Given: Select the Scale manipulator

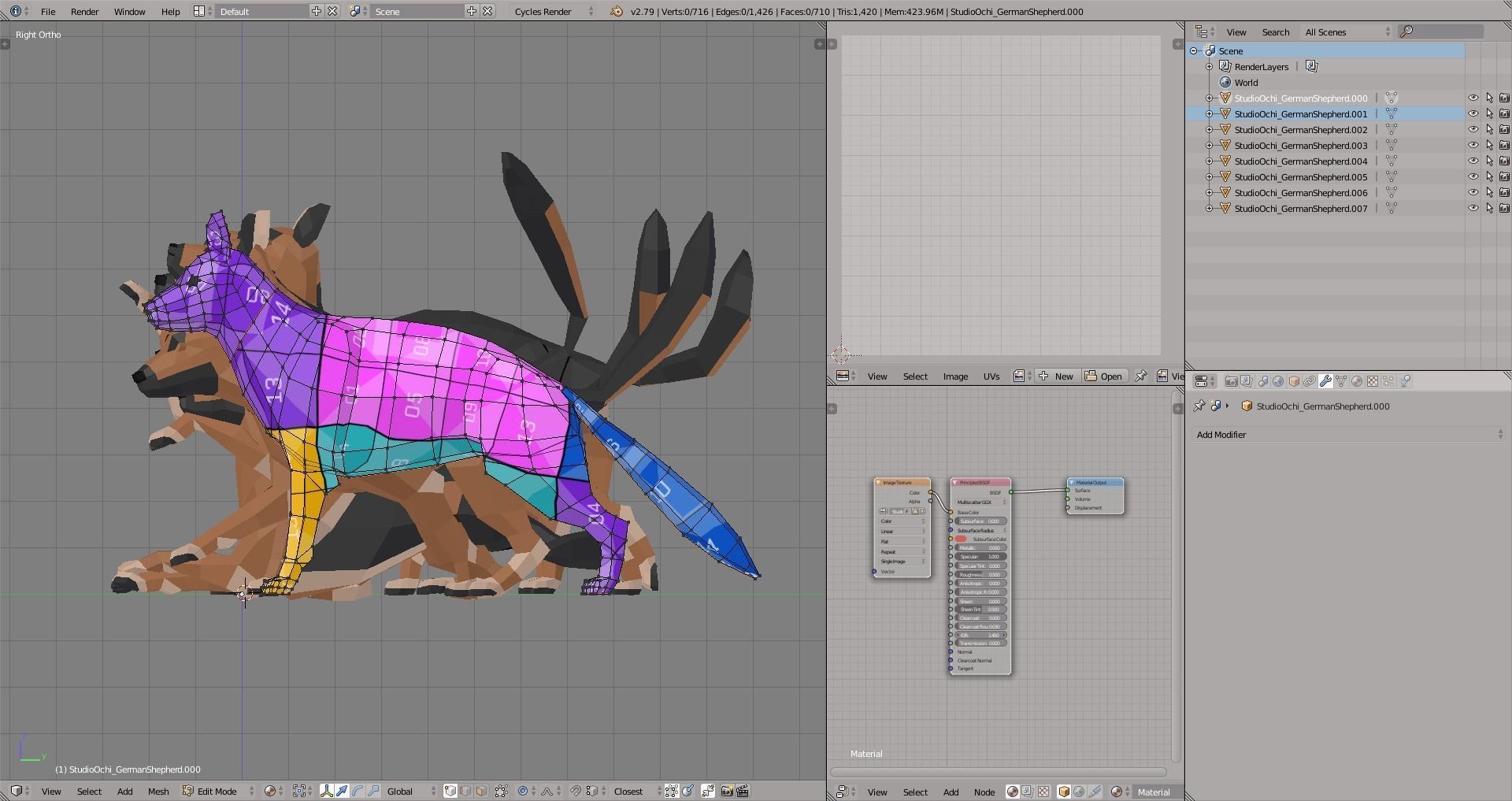Looking at the screenshot, I should [373, 792].
